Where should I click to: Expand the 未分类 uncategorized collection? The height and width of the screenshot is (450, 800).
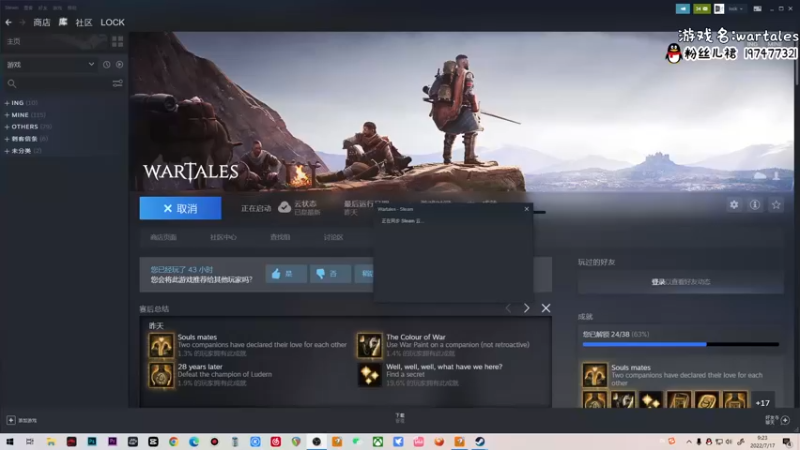coord(23,151)
